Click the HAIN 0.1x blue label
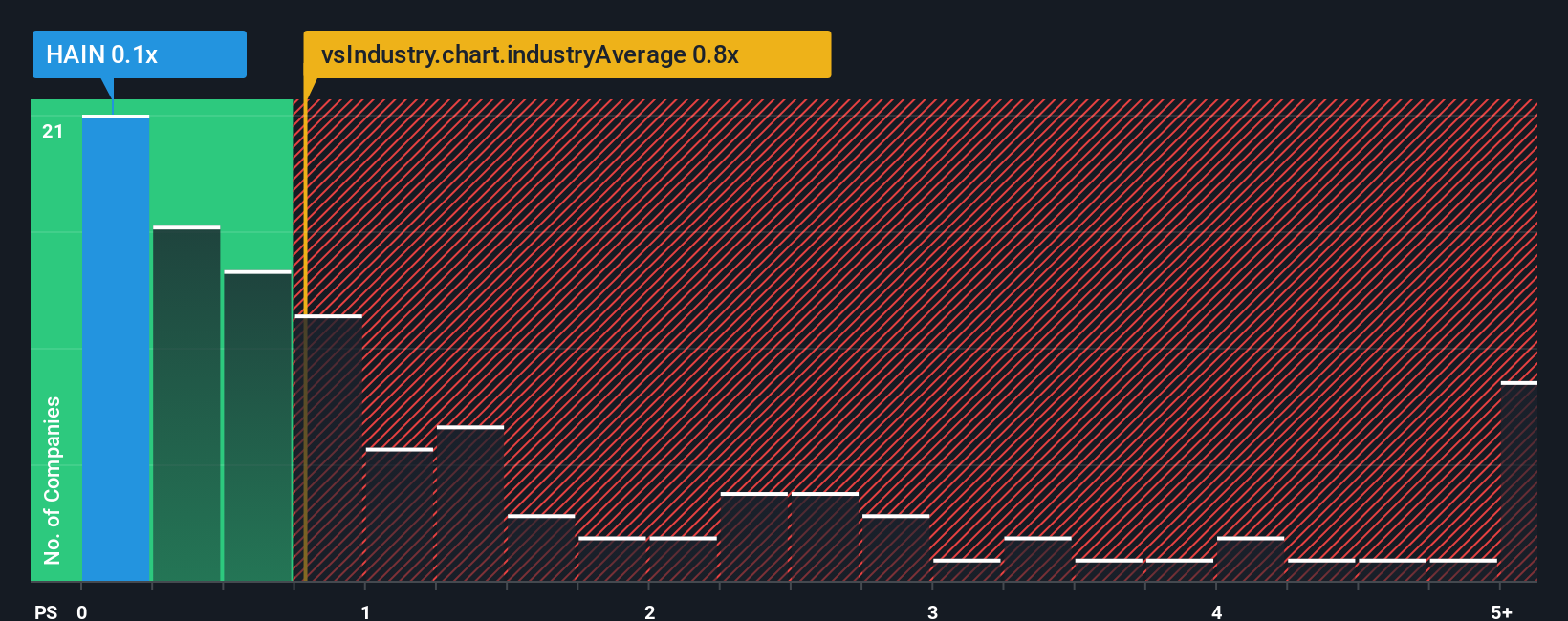 [x=140, y=54]
